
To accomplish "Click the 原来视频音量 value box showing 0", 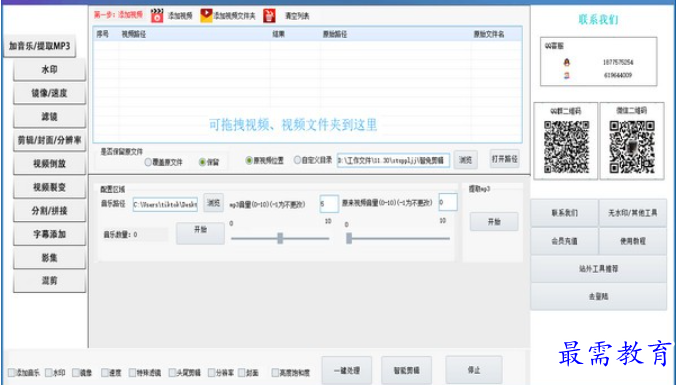I will [448, 202].
